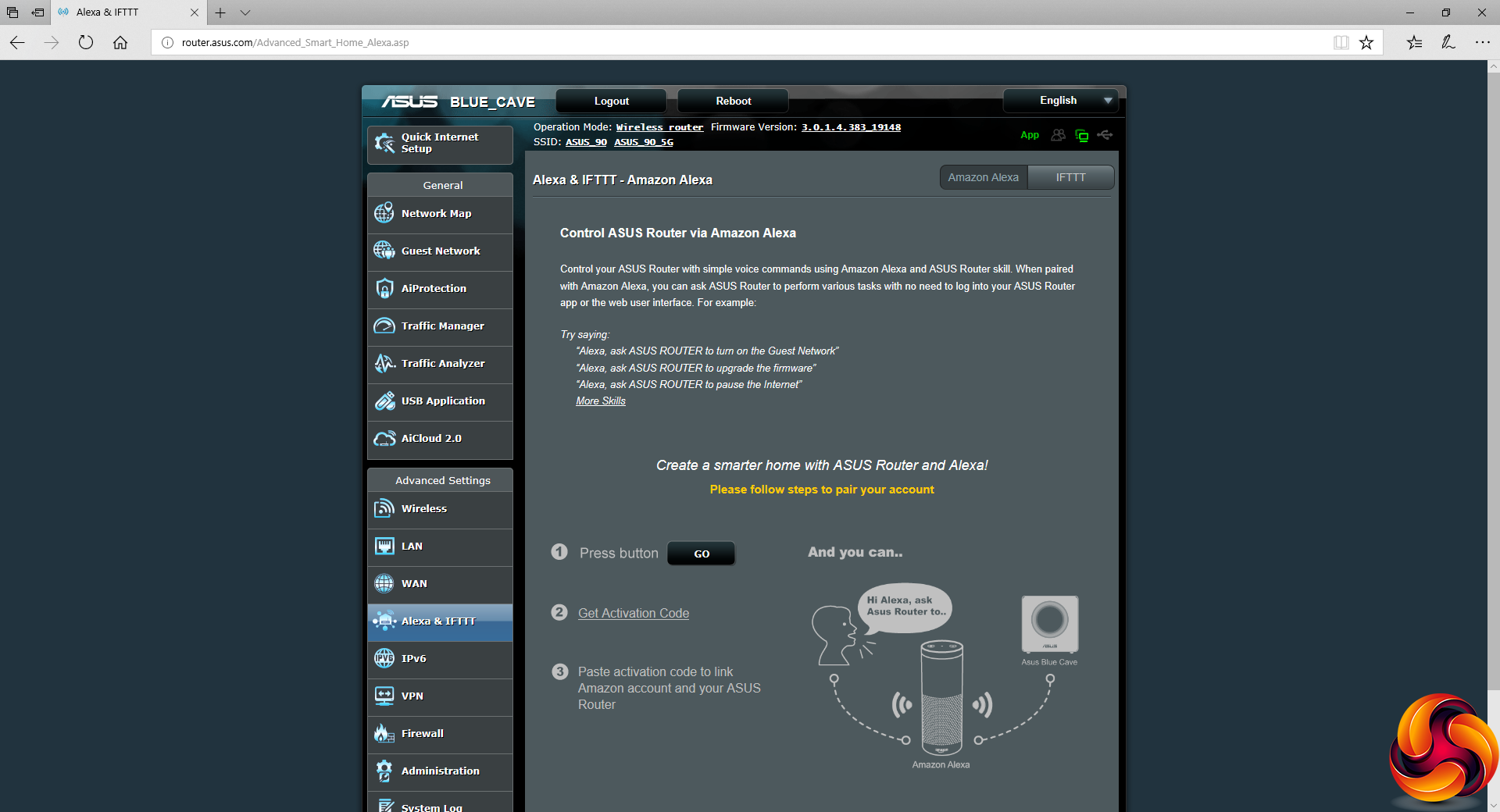
Task: Open the Firewall flame icon
Action: [x=384, y=733]
